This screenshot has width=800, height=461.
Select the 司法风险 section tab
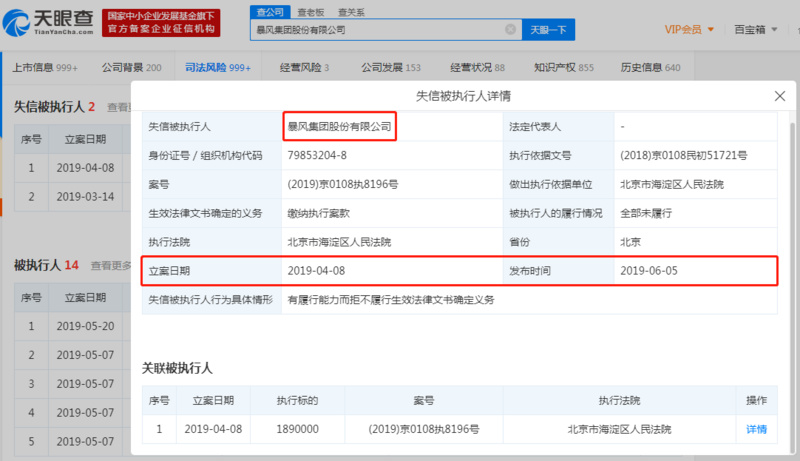[x=218, y=68]
